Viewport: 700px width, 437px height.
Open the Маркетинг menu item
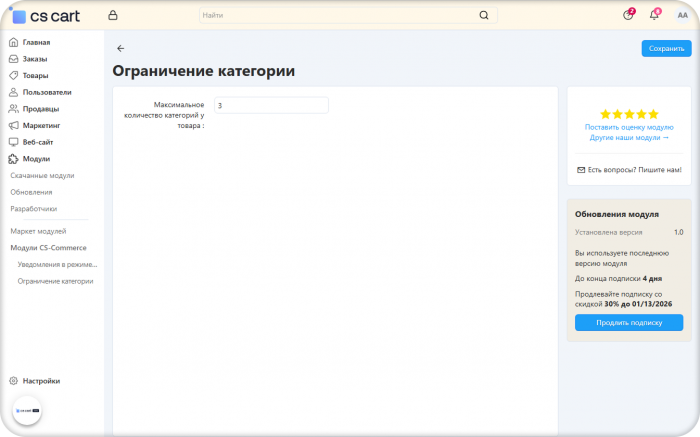tap(41, 125)
